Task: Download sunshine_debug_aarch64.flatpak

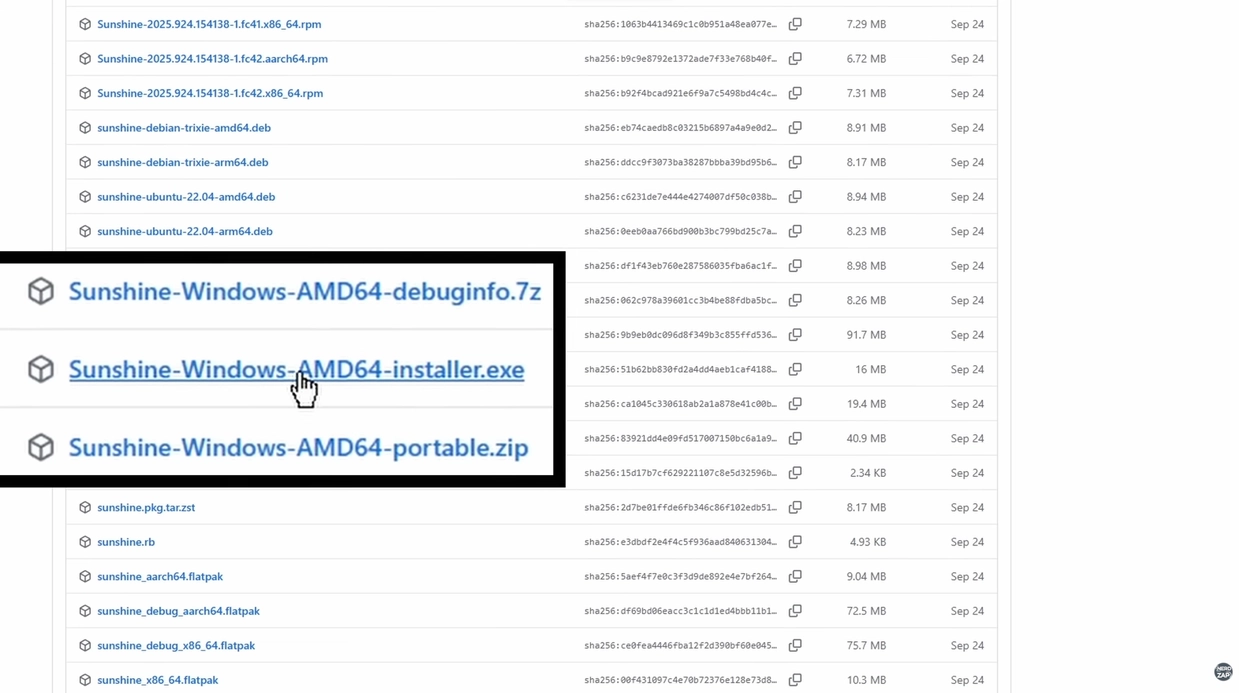Action: (178, 611)
